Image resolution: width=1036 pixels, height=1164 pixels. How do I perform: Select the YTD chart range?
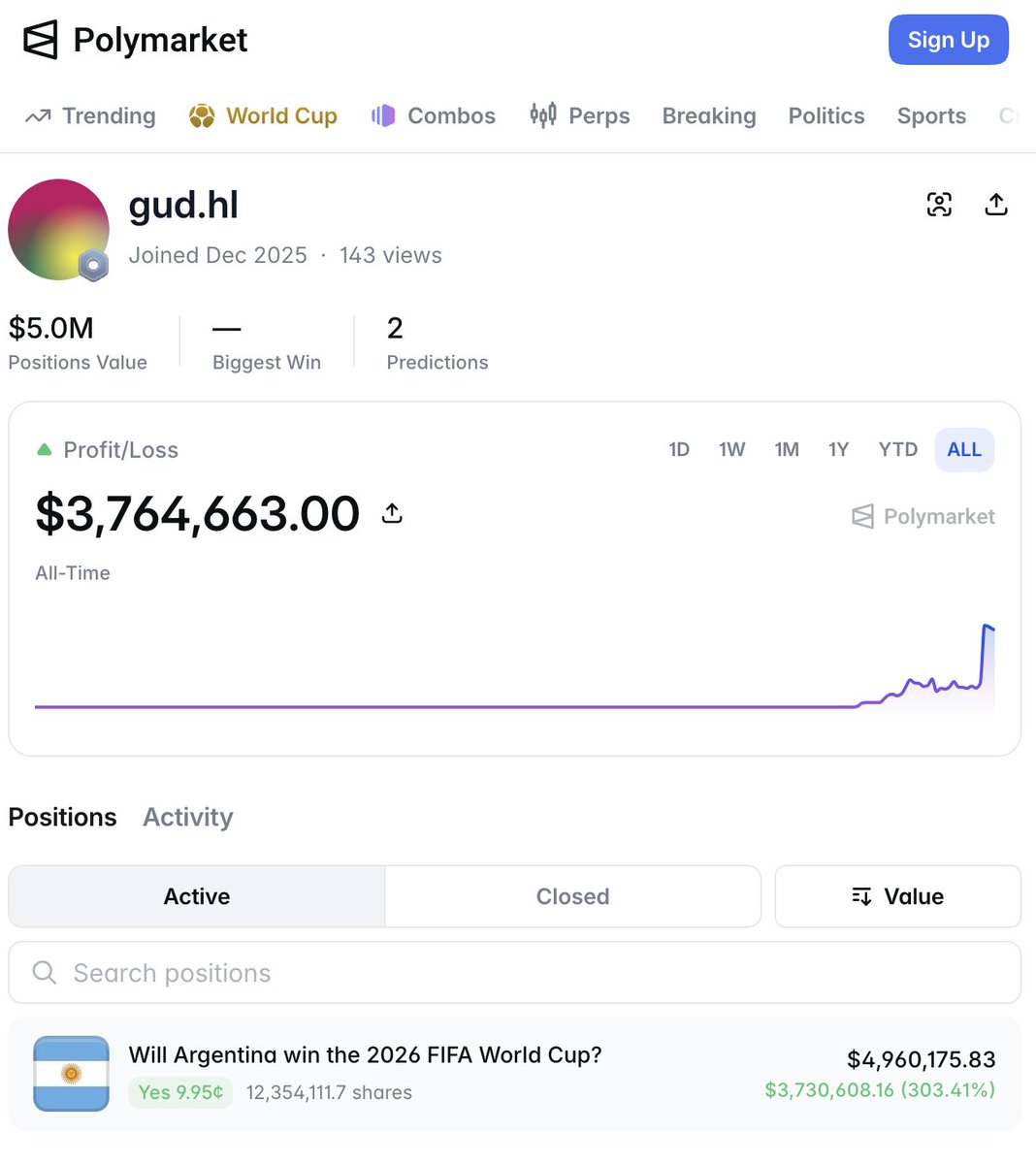898,450
